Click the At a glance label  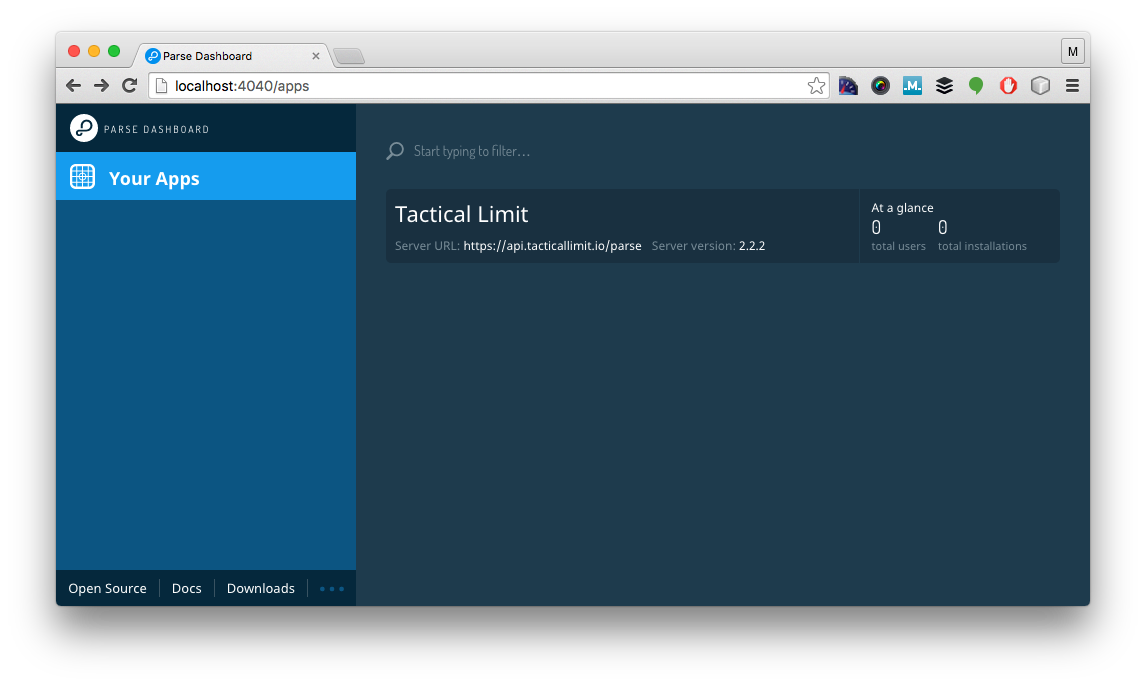tap(902, 207)
